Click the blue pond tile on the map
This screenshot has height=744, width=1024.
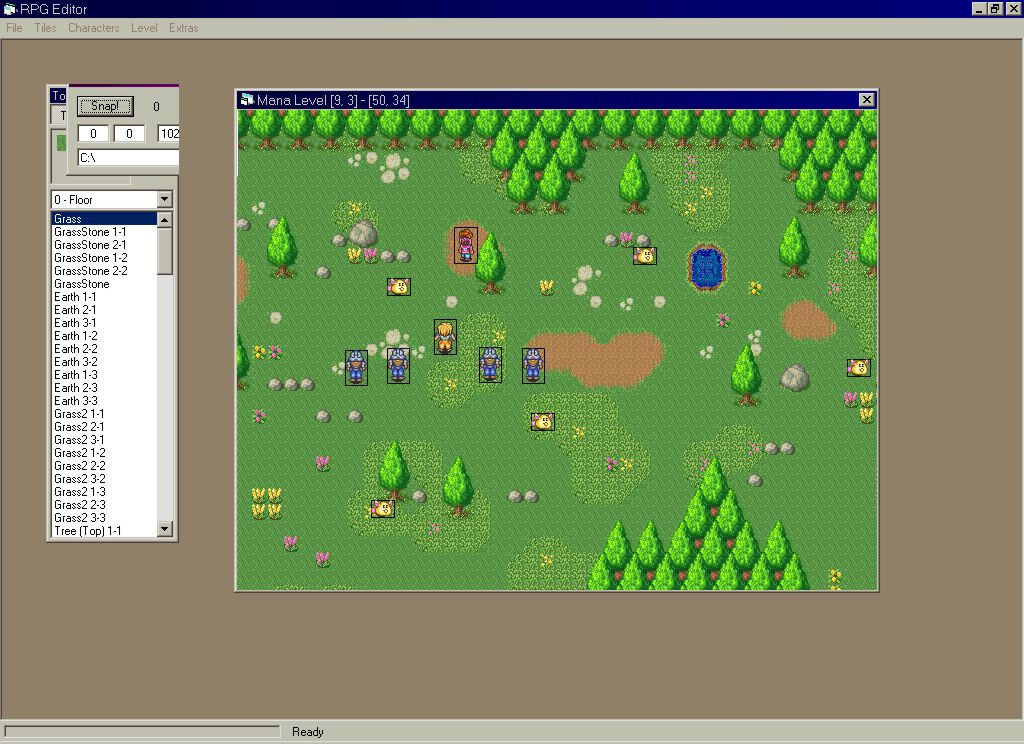pos(707,267)
